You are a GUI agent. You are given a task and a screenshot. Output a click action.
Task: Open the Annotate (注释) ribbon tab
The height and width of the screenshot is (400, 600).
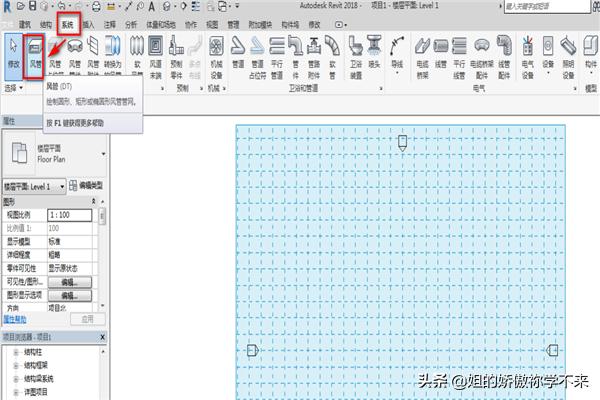[110, 25]
